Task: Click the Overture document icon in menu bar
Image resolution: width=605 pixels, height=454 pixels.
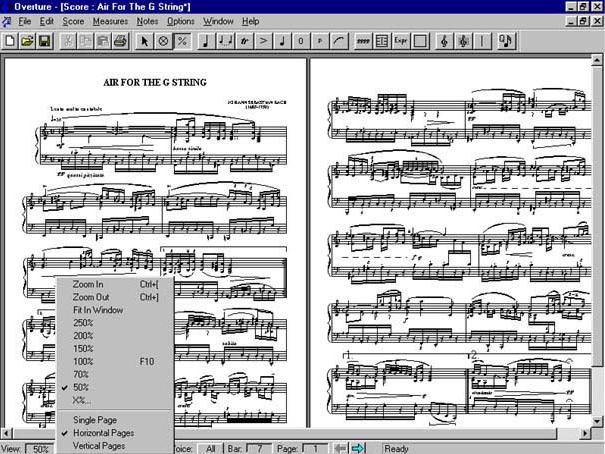Action: click(6, 21)
